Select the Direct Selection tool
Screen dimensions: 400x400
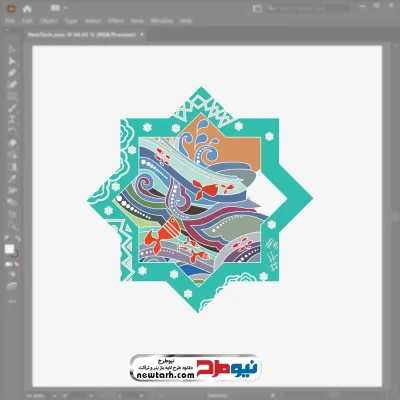click(12, 61)
